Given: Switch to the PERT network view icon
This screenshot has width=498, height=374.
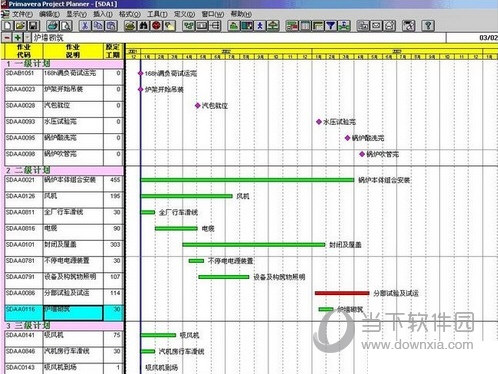Looking at the screenshot, I should 189,26.
